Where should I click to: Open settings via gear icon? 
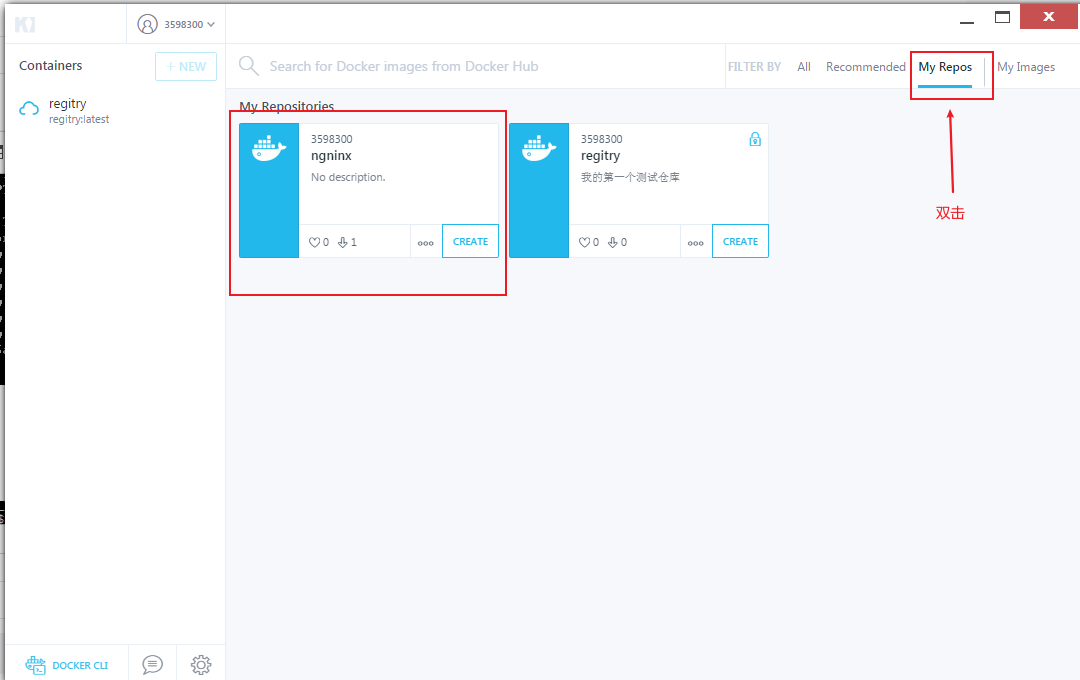201,664
